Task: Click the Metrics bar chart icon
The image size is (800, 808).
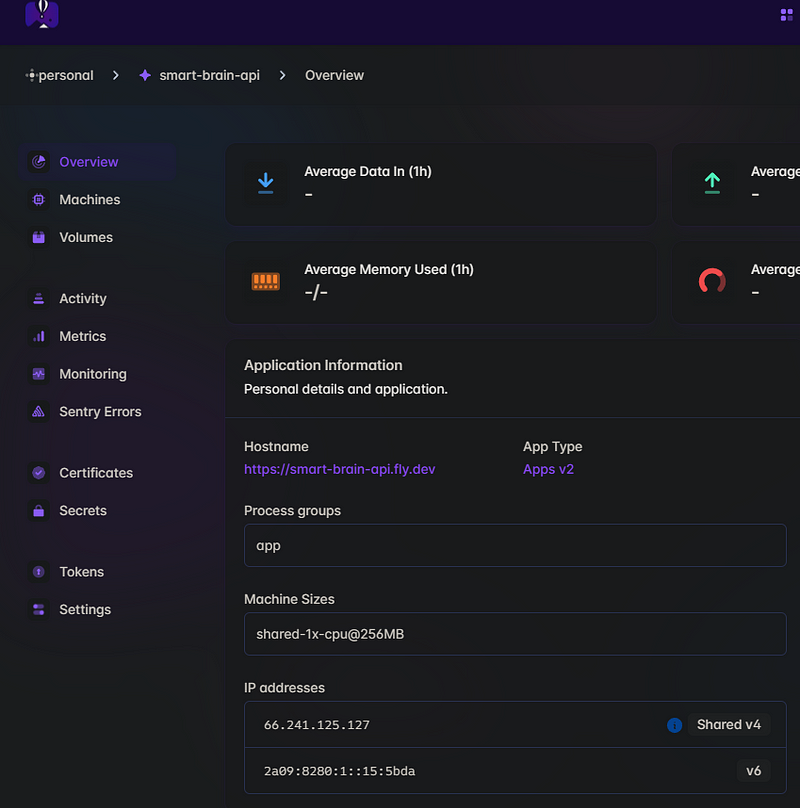Action: point(39,336)
